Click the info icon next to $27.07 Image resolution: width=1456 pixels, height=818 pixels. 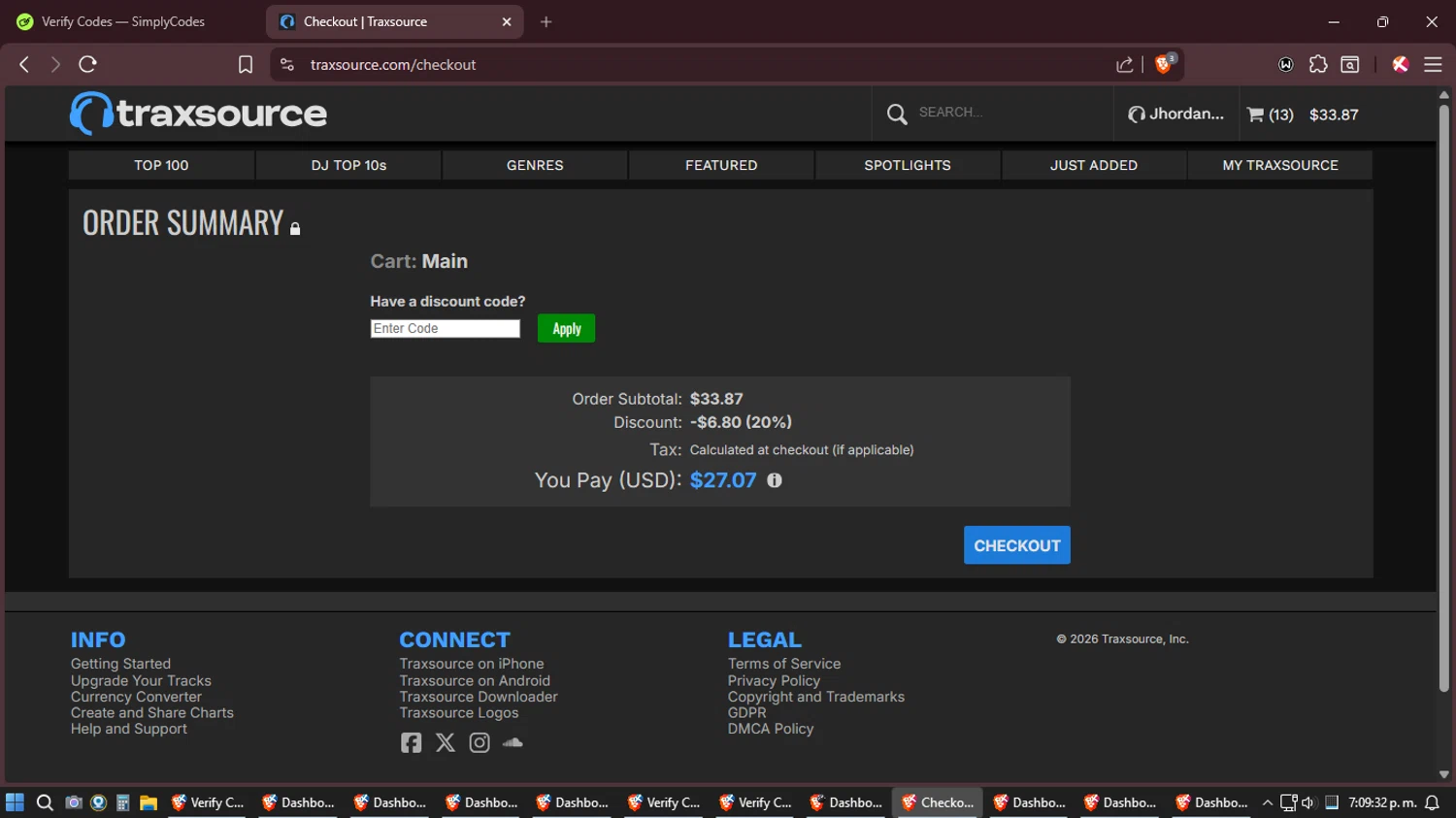pyautogui.click(x=775, y=480)
